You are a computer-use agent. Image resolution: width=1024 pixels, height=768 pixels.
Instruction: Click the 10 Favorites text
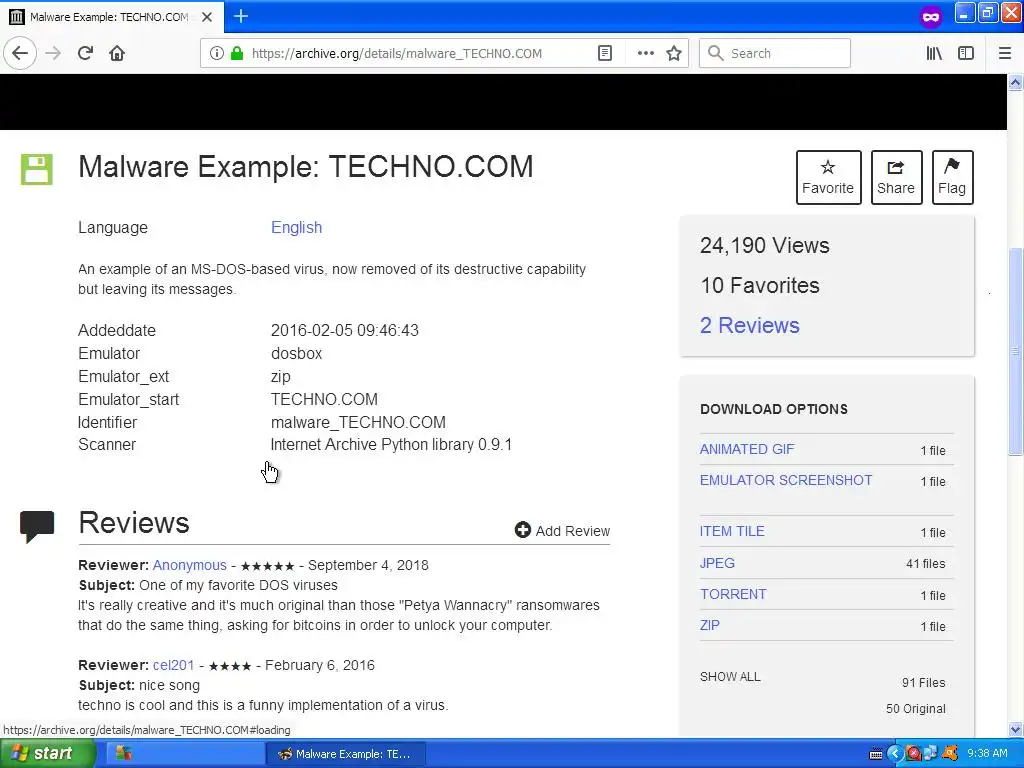tap(760, 285)
